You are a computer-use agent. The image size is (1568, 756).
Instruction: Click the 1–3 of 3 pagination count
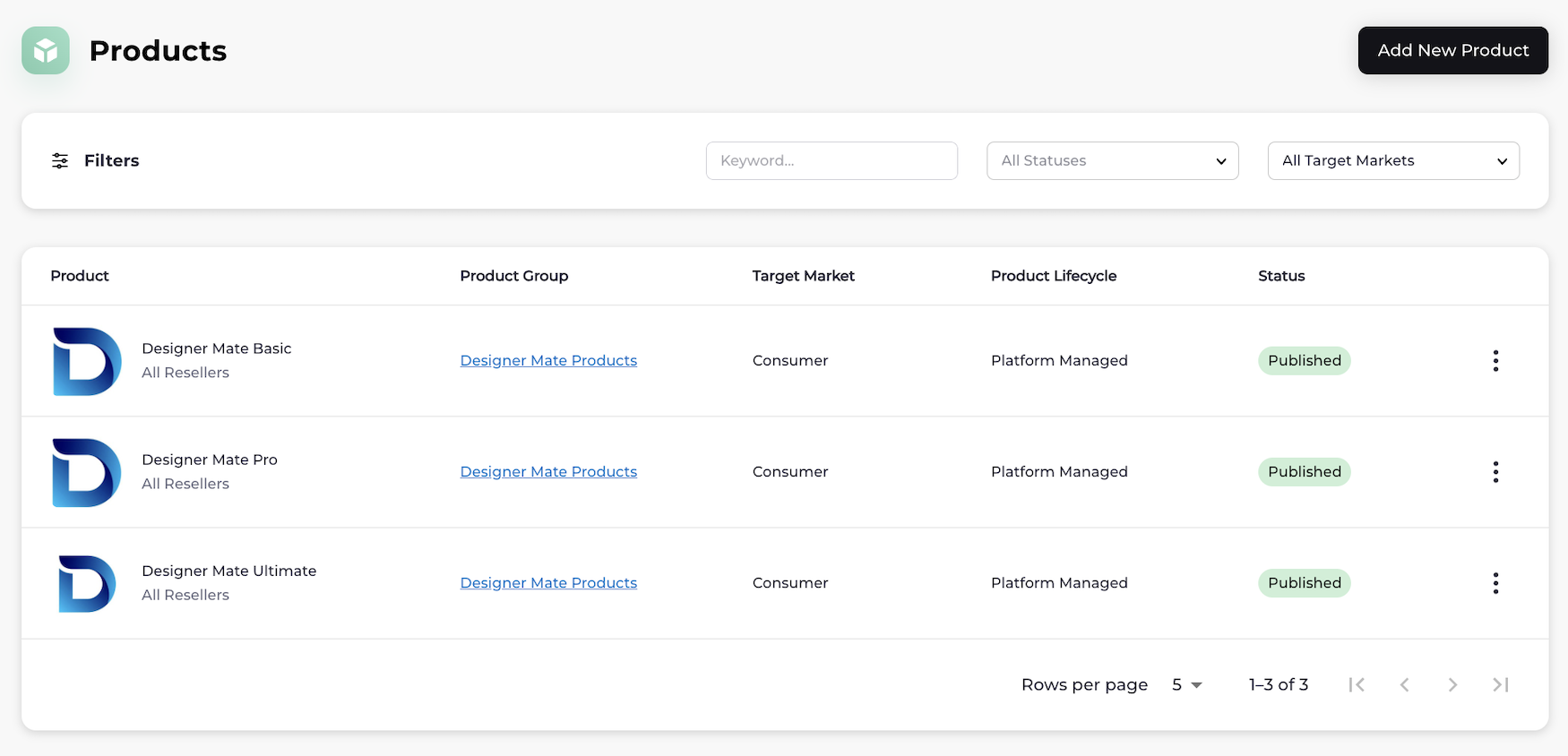coord(1279,684)
